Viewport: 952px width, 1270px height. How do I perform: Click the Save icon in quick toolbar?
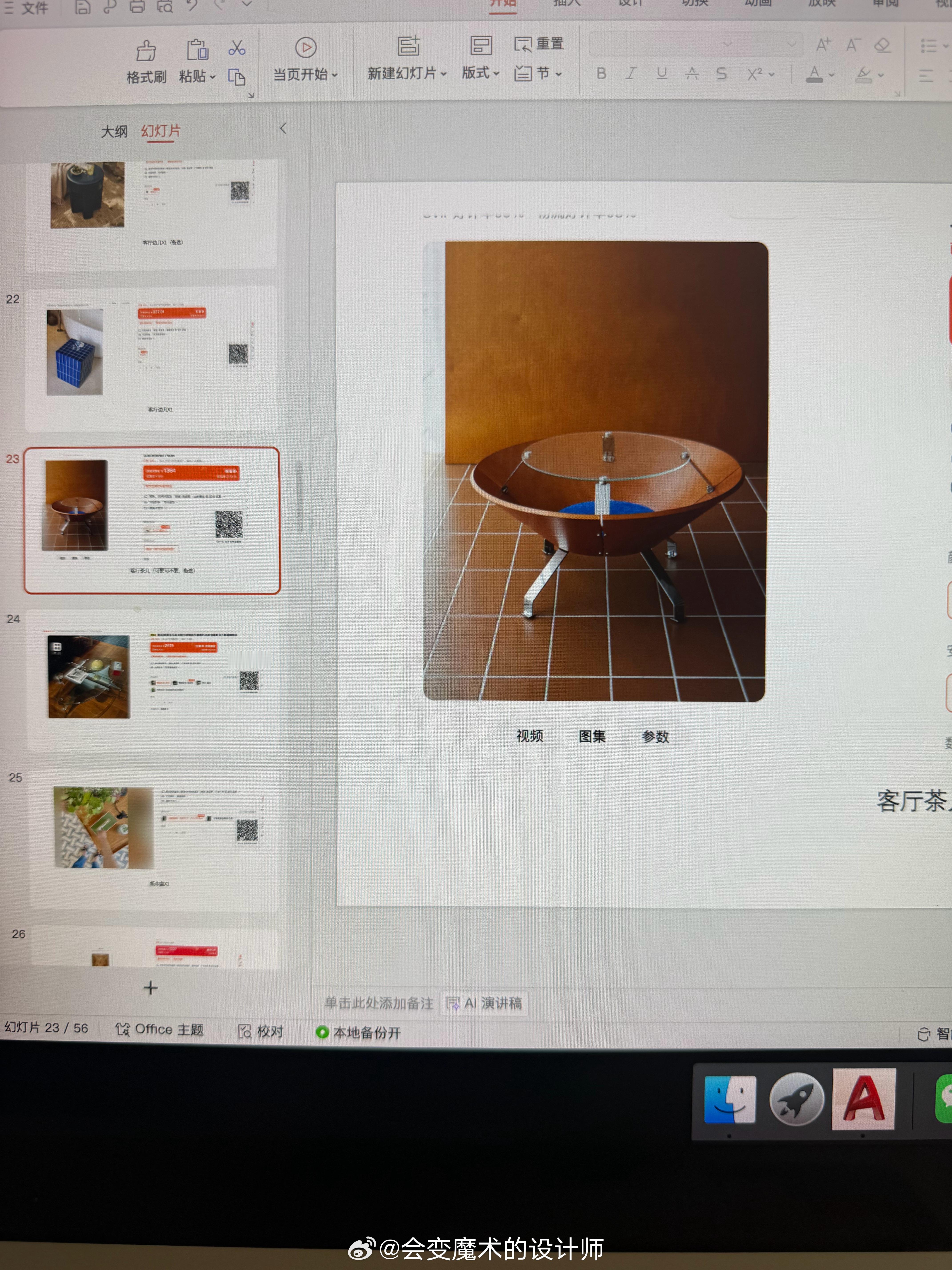[83, 7]
